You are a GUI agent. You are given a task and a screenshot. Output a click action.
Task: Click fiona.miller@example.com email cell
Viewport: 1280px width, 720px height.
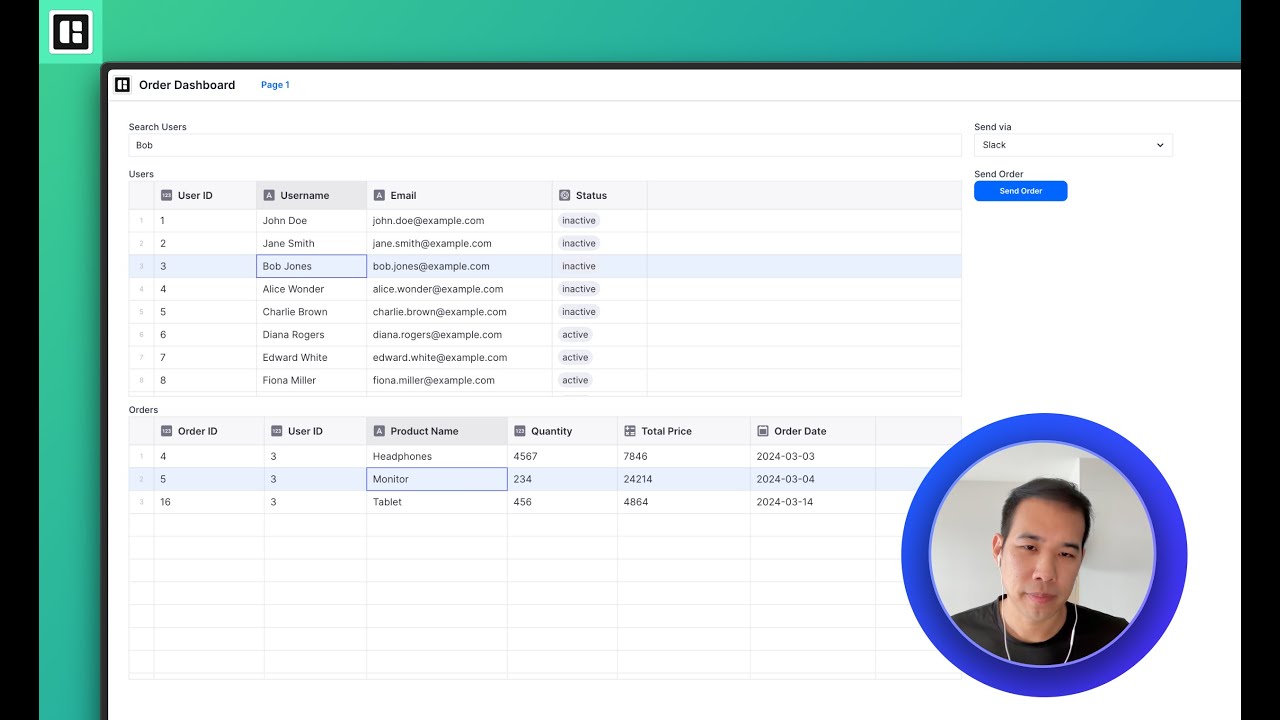pyautogui.click(x=459, y=380)
